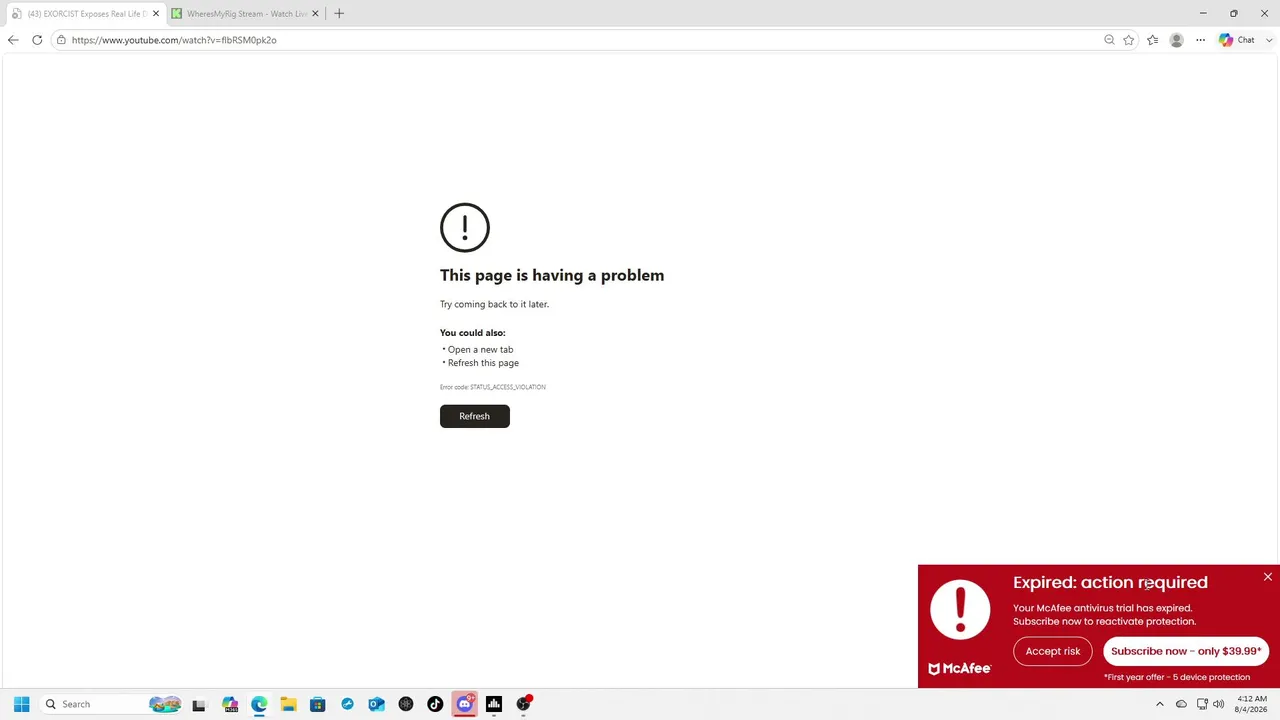Close the McAfee popup with the X
The height and width of the screenshot is (720, 1280).
point(1268,577)
